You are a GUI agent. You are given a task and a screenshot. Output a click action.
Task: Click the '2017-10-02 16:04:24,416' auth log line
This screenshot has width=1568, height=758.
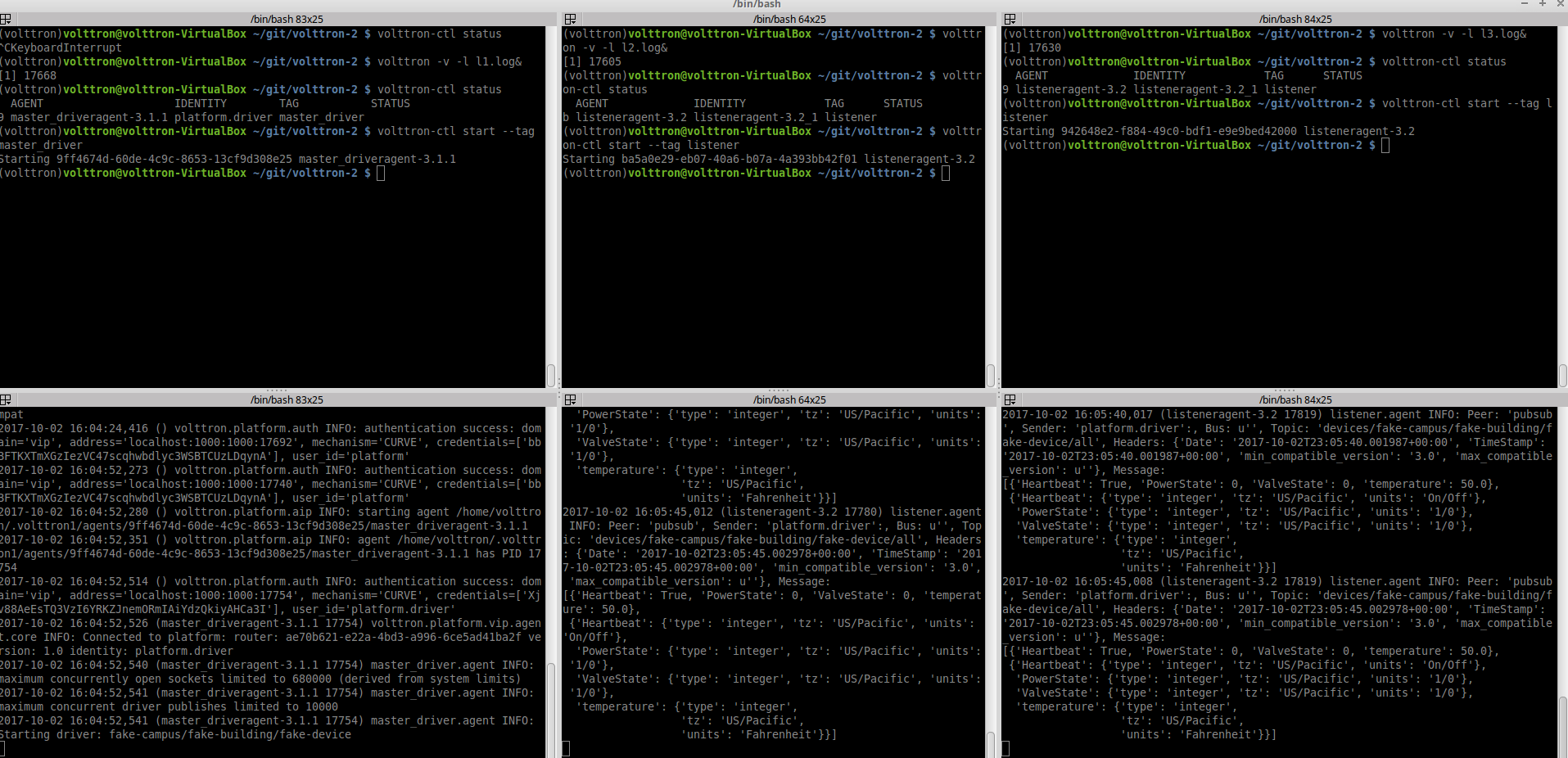(271, 428)
